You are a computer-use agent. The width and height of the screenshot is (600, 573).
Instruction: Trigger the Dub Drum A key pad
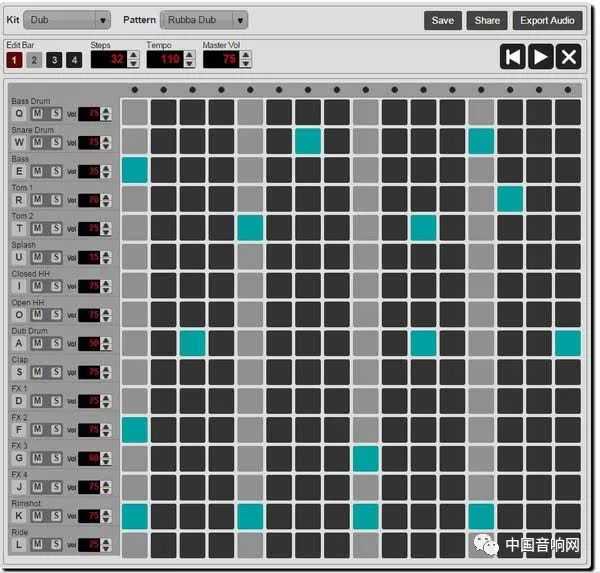(18, 343)
